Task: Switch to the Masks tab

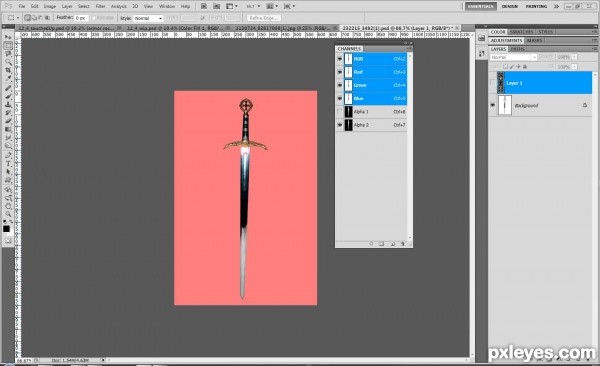Action: pyautogui.click(x=534, y=40)
